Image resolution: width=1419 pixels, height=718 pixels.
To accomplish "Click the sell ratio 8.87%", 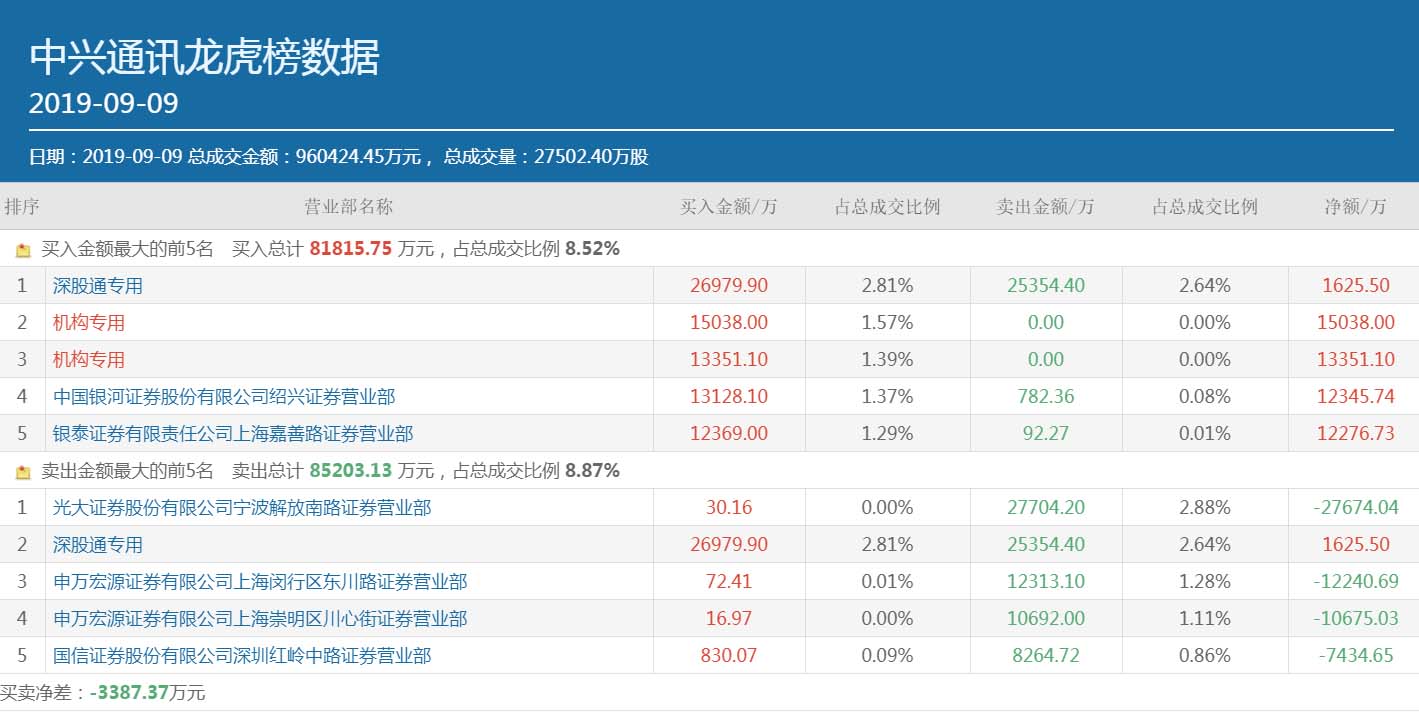I will [x=592, y=471].
